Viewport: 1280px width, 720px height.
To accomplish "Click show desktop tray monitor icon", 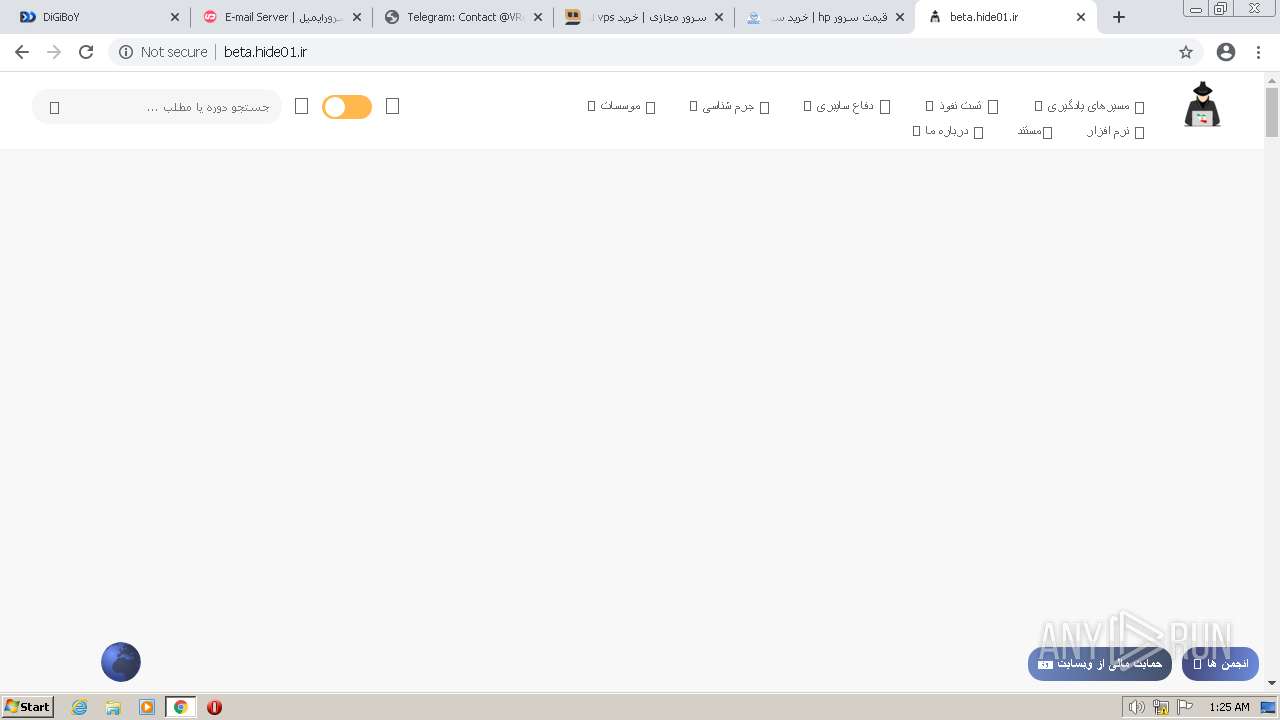I will (x=1268, y=707).
